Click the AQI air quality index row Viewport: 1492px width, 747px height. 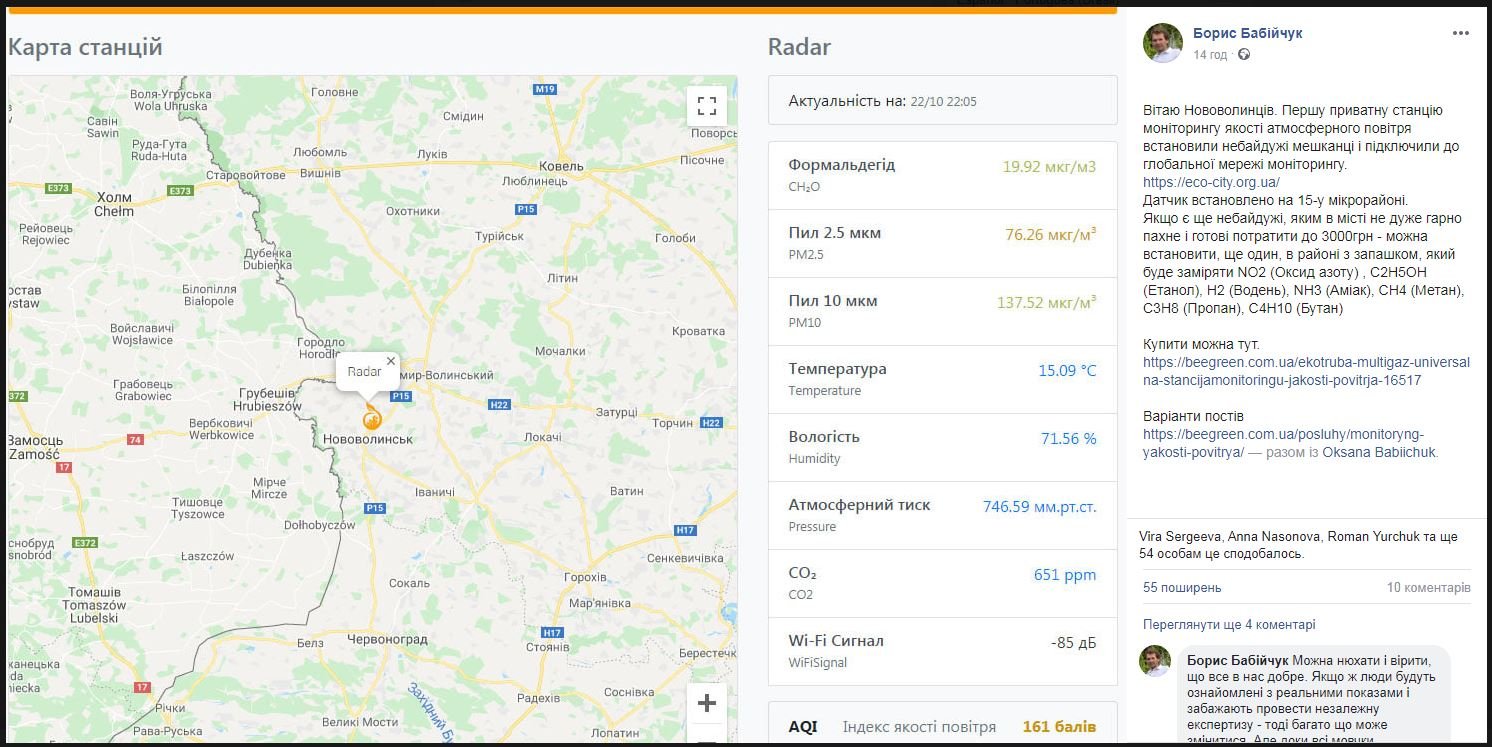(941, 726)
